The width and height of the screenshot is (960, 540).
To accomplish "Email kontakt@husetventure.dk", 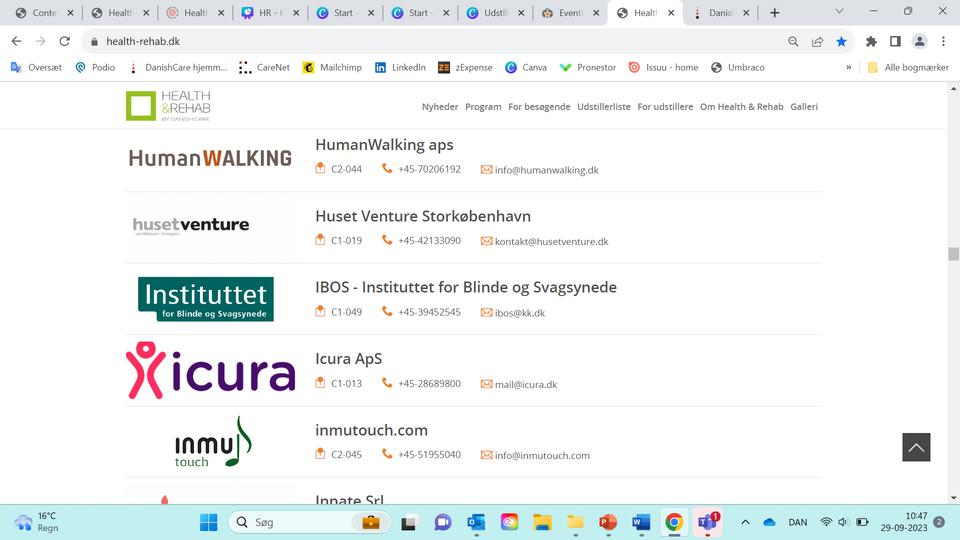I will [551, 241].
